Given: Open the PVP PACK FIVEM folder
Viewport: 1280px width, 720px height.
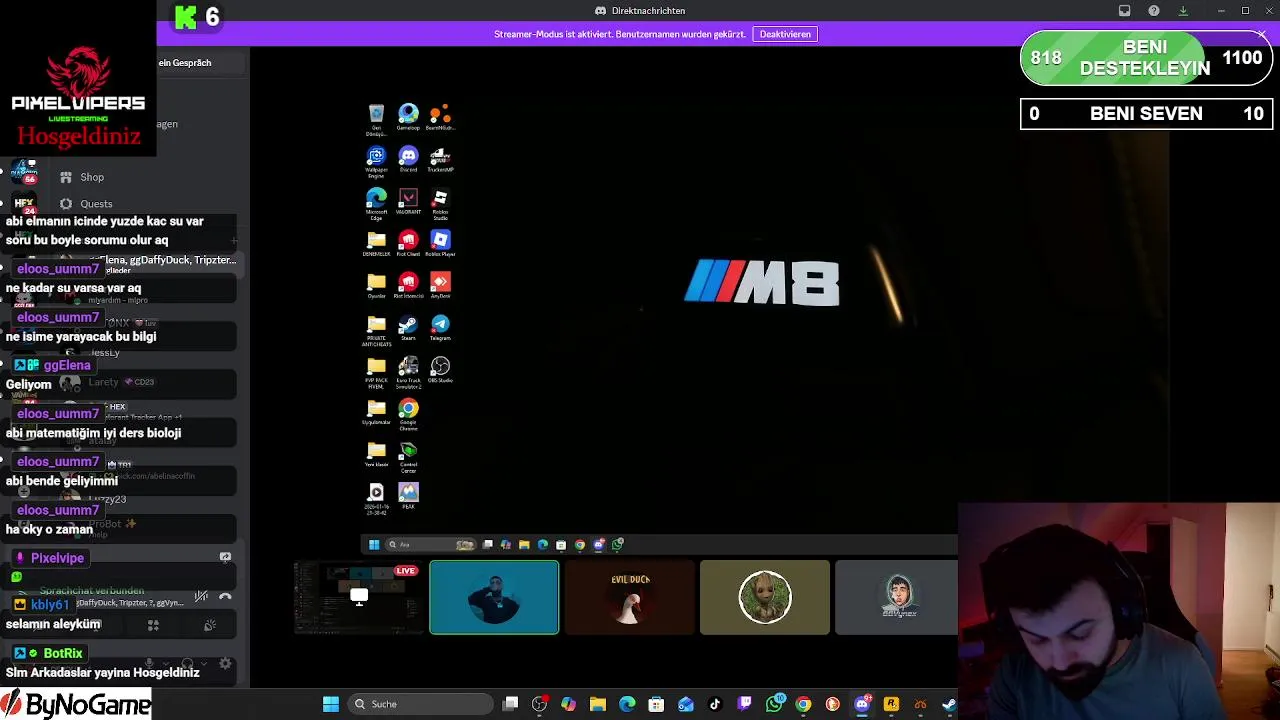Looking at the screenshot, I should tap(376, 373).
